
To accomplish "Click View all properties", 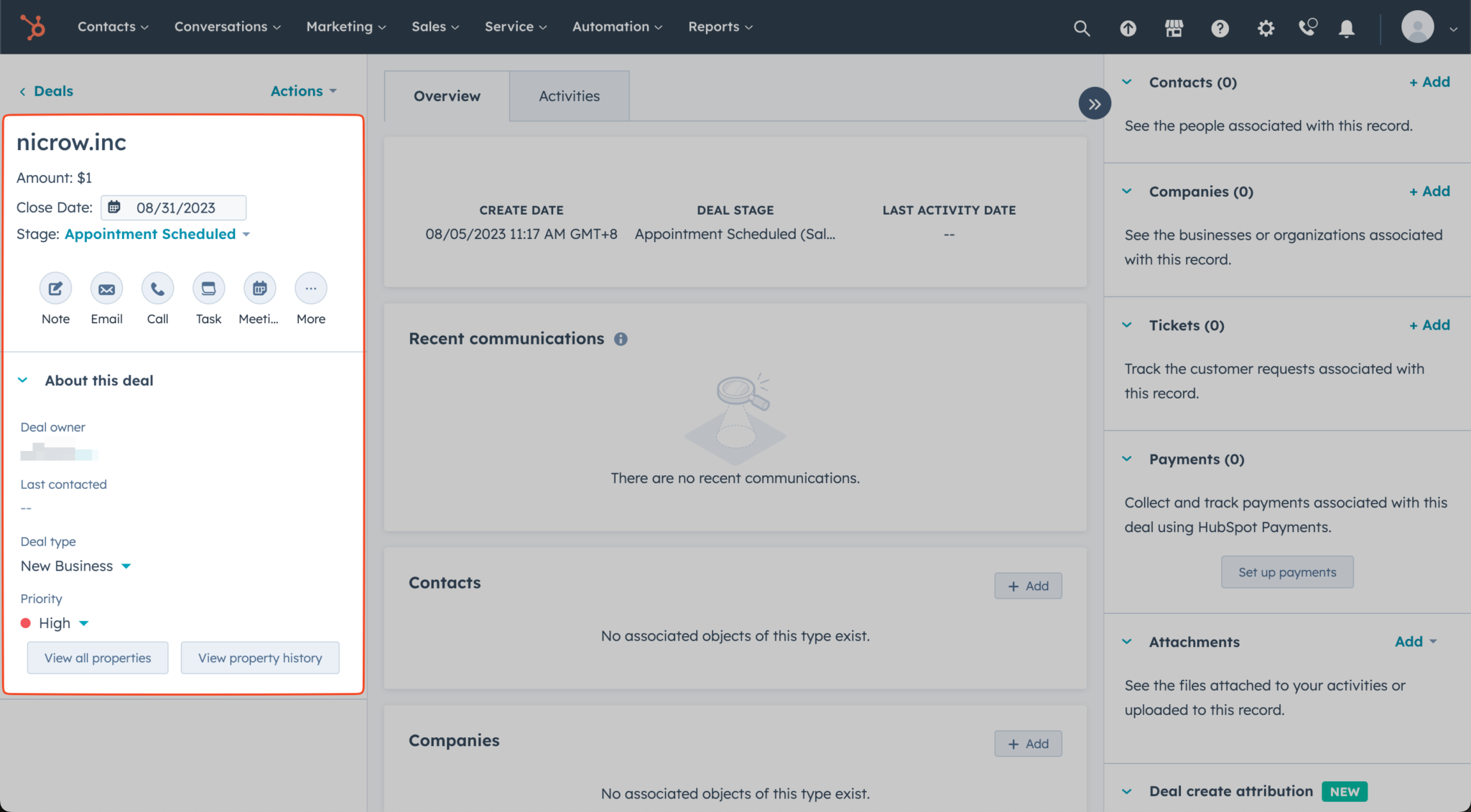I will [x=97, y=657].
